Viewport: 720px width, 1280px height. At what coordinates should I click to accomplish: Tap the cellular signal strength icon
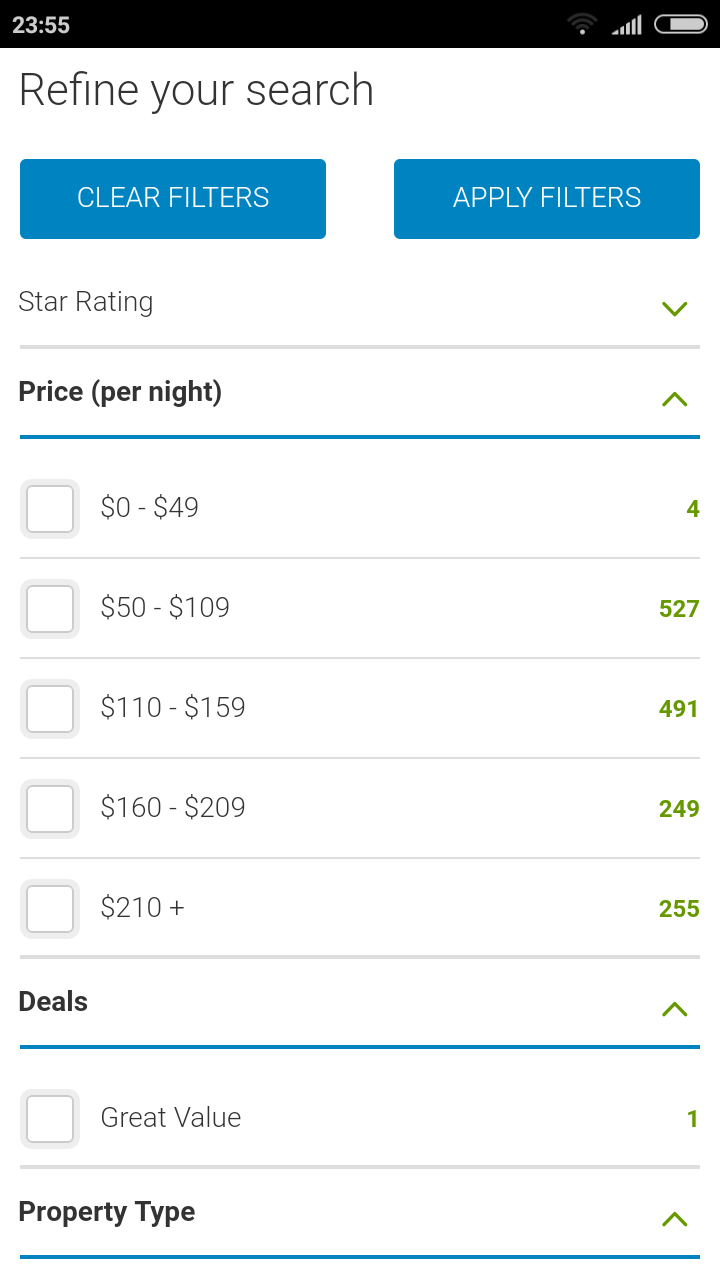tap(627, 24)
